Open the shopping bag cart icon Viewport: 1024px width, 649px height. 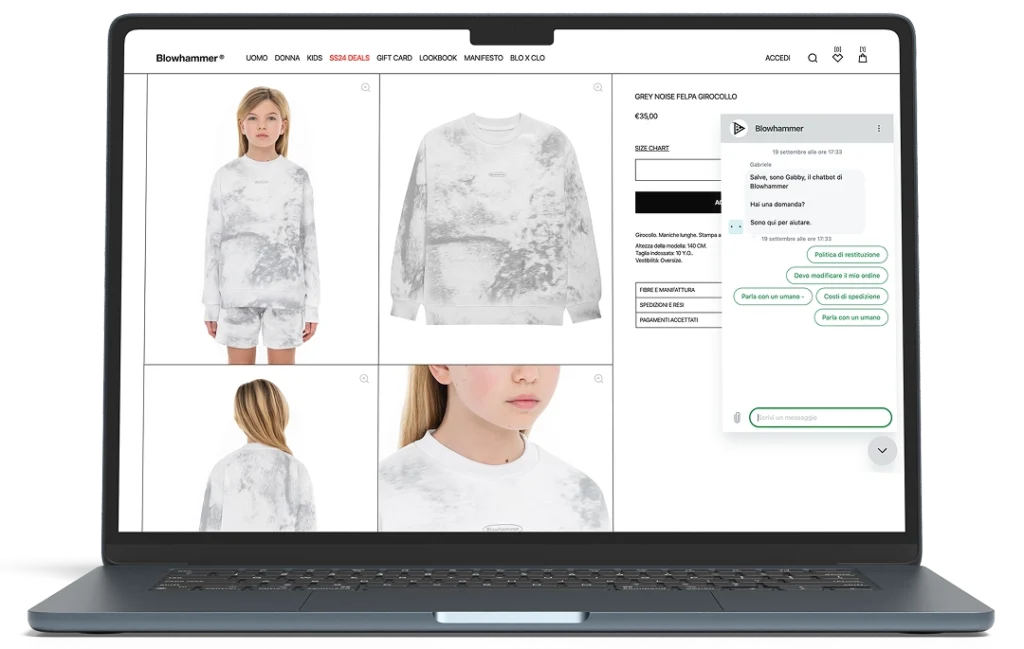tap(862, 57)
